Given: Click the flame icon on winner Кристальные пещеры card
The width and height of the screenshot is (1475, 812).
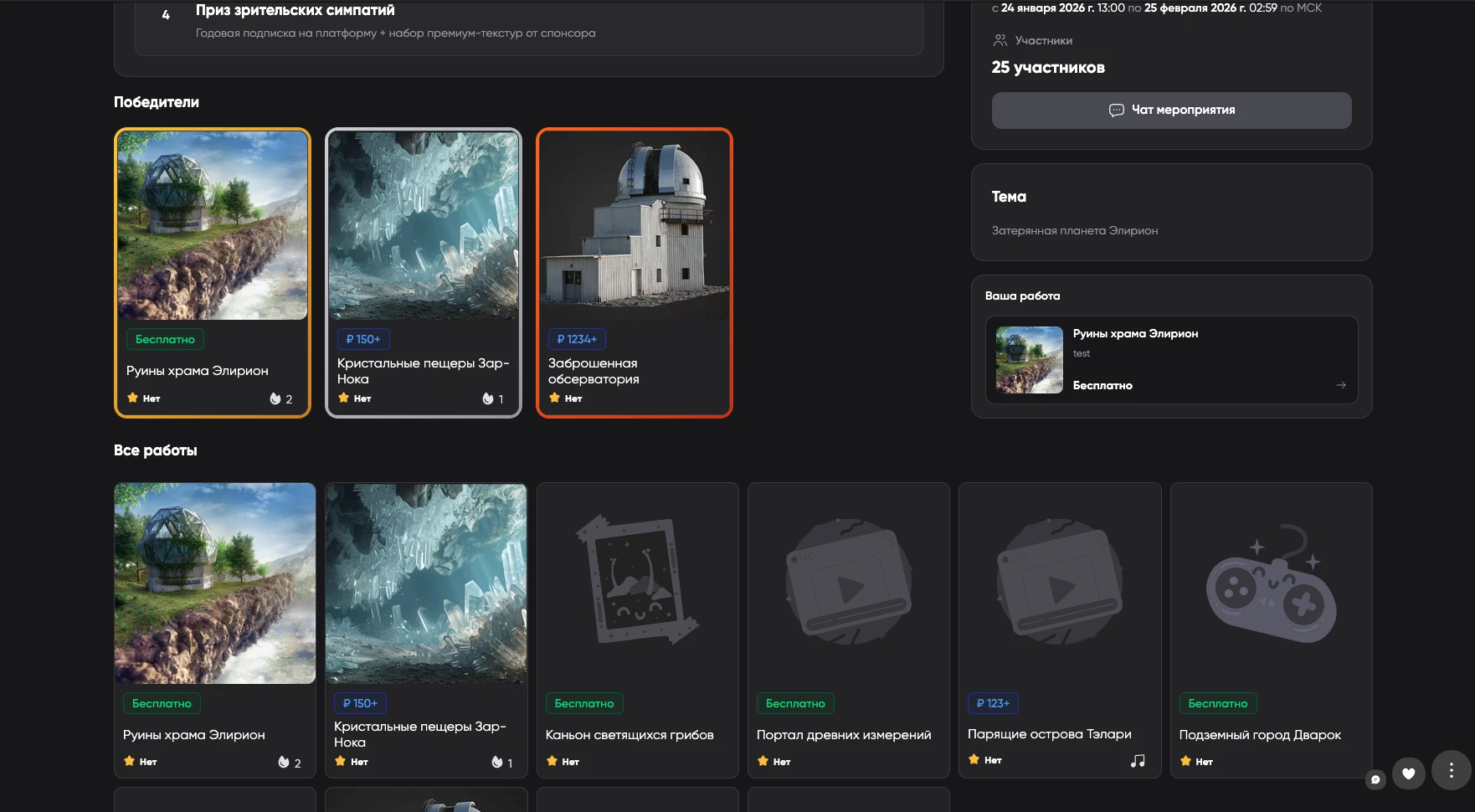Looking at the screenshot, I should click(487, 399).
